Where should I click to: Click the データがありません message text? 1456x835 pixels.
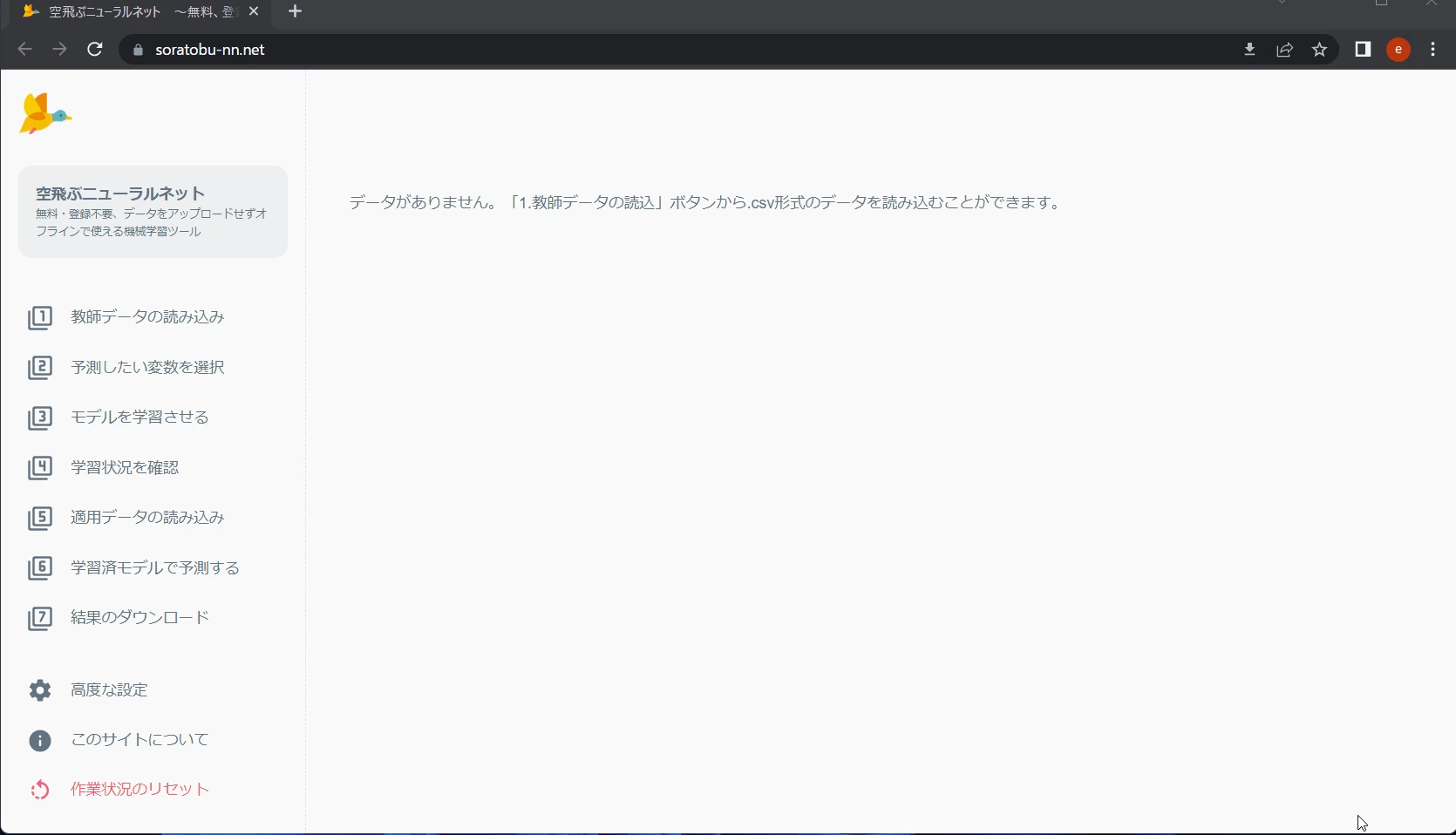pos(704,203)
